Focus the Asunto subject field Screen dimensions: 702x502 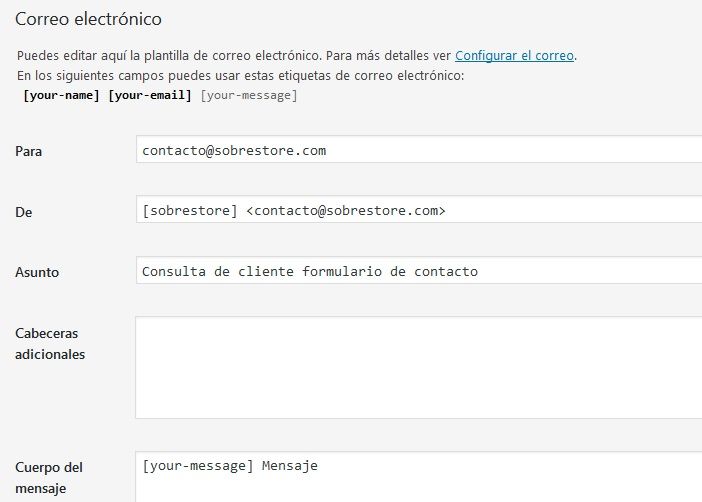click(x=419, y=270)
